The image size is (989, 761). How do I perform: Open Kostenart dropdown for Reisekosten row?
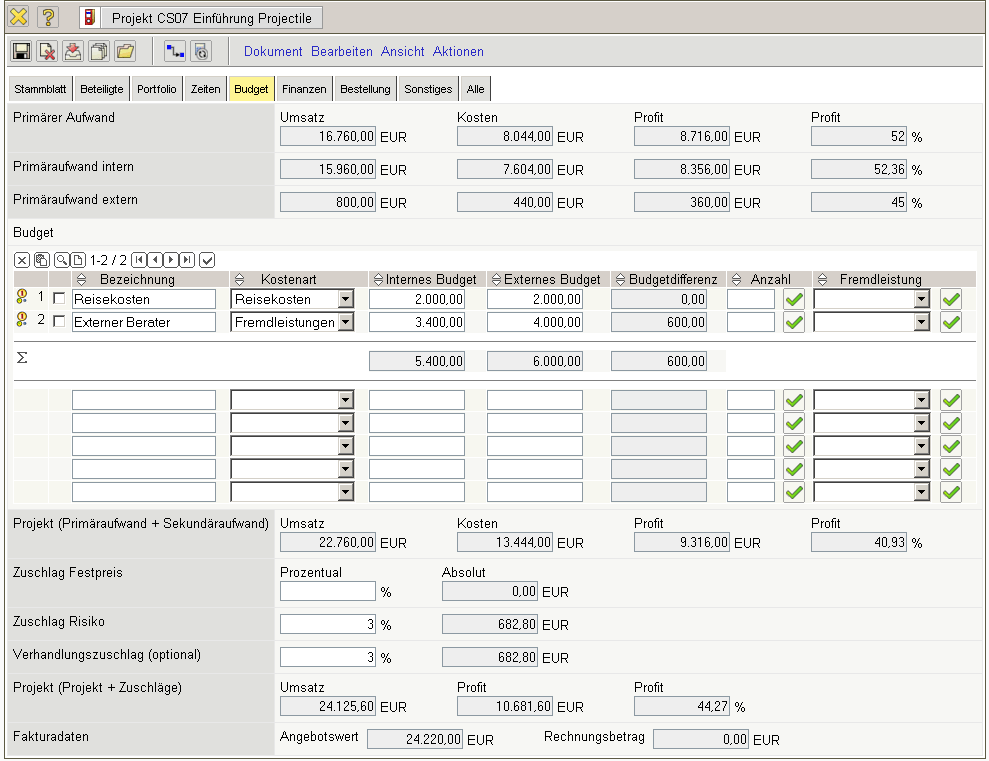click(345, 299)
